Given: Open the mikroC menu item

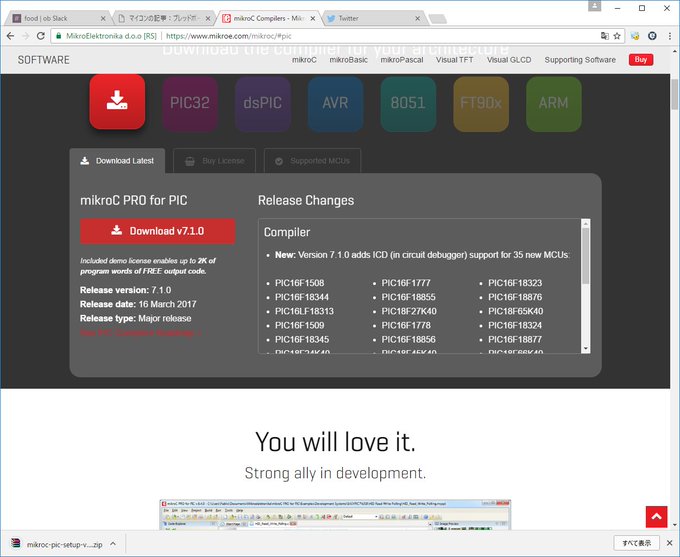Looking at the screenshot, I should 304,60.
